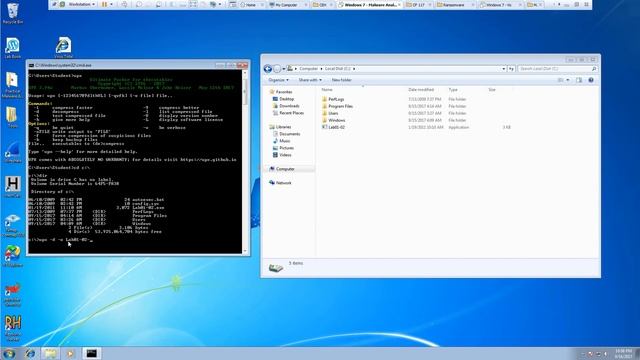Open the Explorer Help question-mark icon
Image resolution: width=640 pixels, height=360 pixels.
click(x=591, y=80)
